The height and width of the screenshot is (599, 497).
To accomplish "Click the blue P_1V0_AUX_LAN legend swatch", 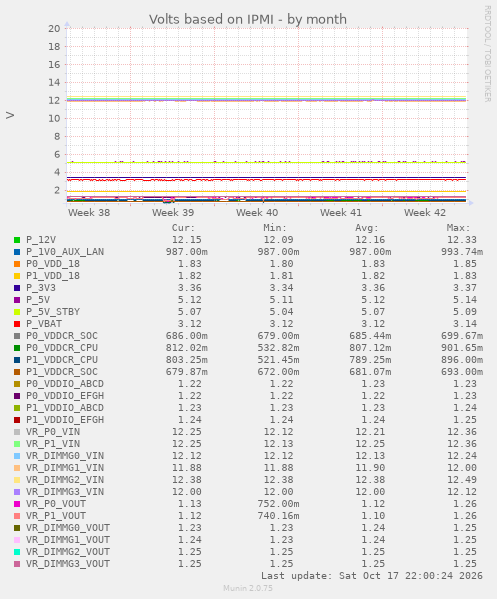I will pos(17,252).
